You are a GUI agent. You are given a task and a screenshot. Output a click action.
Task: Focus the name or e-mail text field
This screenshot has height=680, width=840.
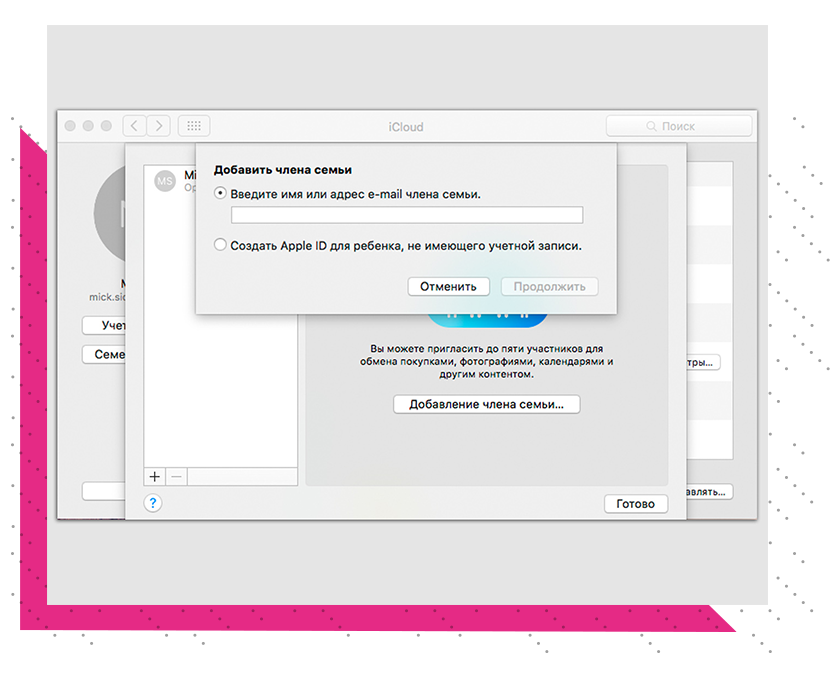[x=407, y=215]
